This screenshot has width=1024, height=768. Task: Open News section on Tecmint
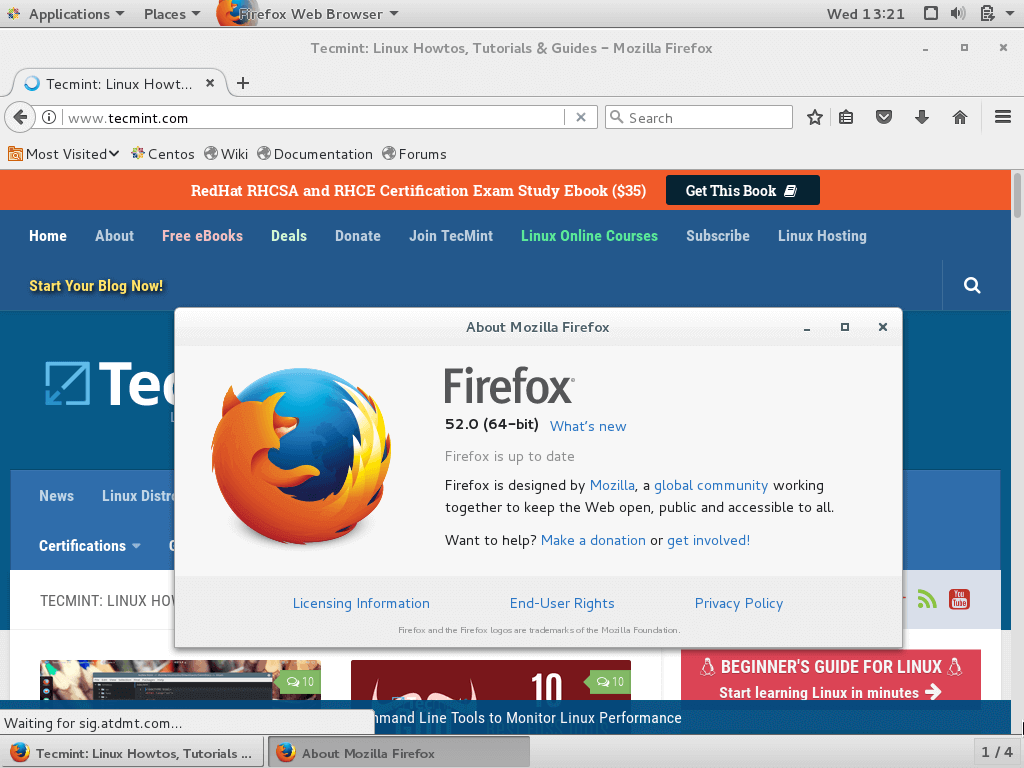click(56, 496)
